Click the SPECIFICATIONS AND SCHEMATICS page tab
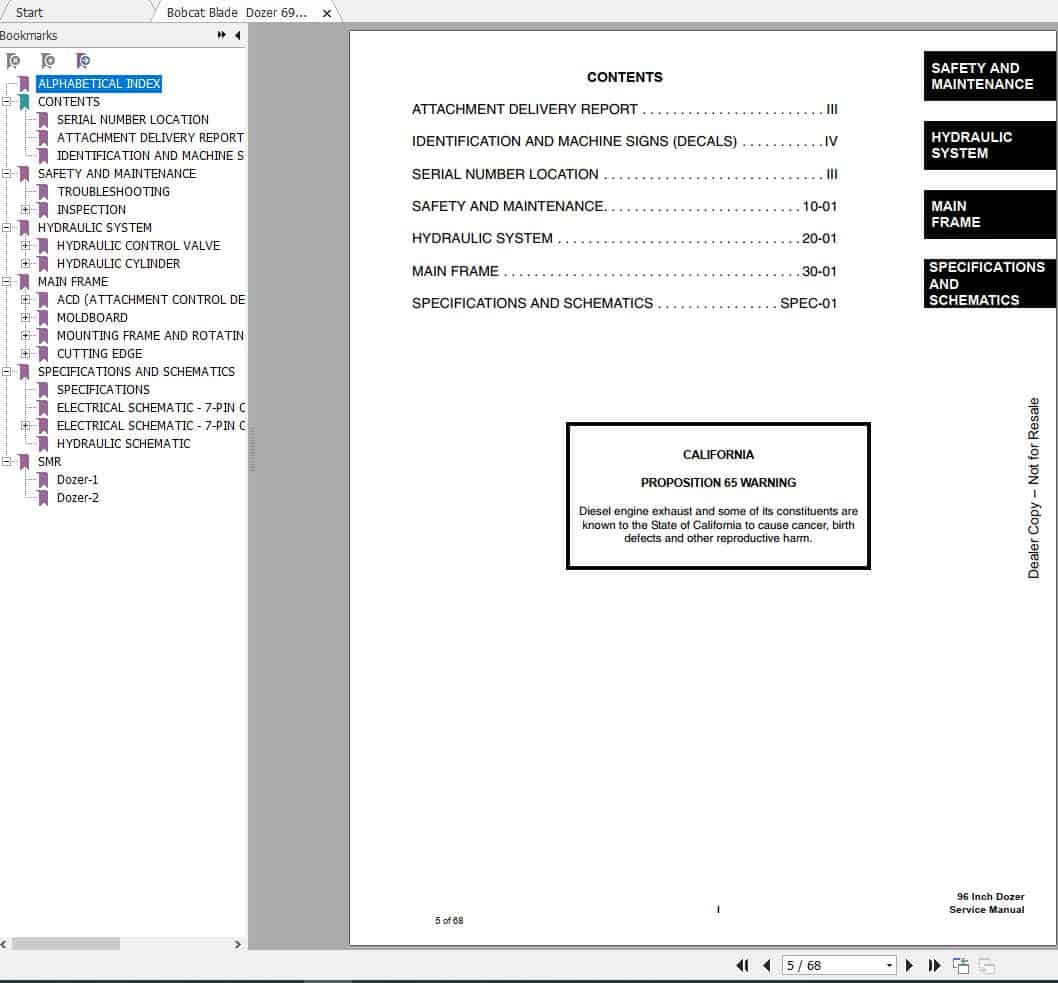The width and height of the screenshot is (1058, 983). (989, 283)
